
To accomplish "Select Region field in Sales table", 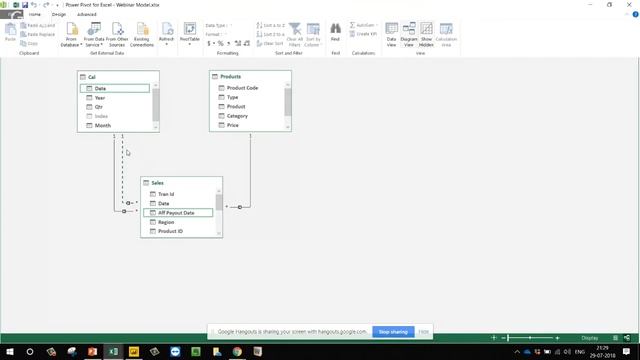I will [178, 222].
